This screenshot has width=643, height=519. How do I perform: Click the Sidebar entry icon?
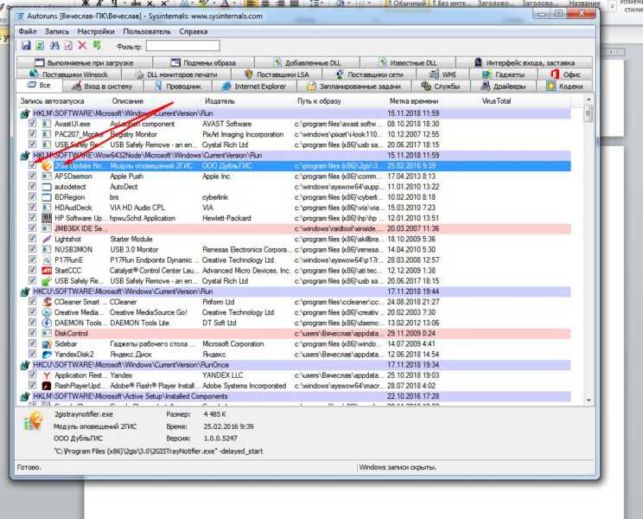point(46,344)
